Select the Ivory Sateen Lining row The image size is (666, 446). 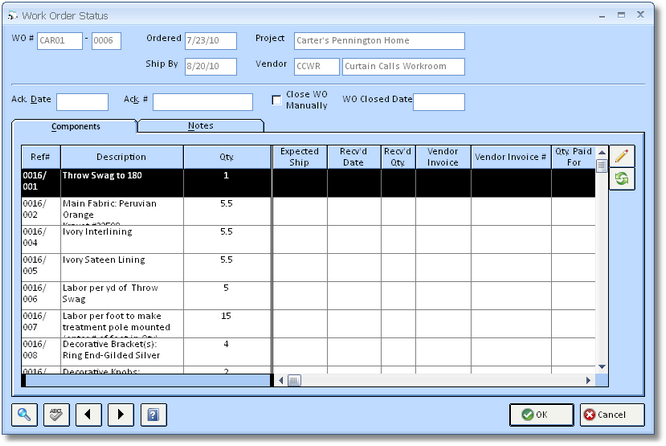tap(308, 268)
